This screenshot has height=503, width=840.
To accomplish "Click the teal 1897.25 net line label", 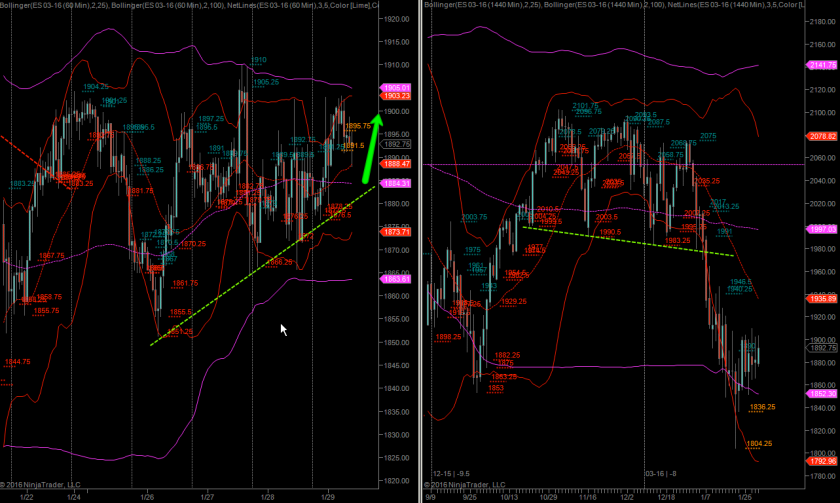I will (211, 119).
